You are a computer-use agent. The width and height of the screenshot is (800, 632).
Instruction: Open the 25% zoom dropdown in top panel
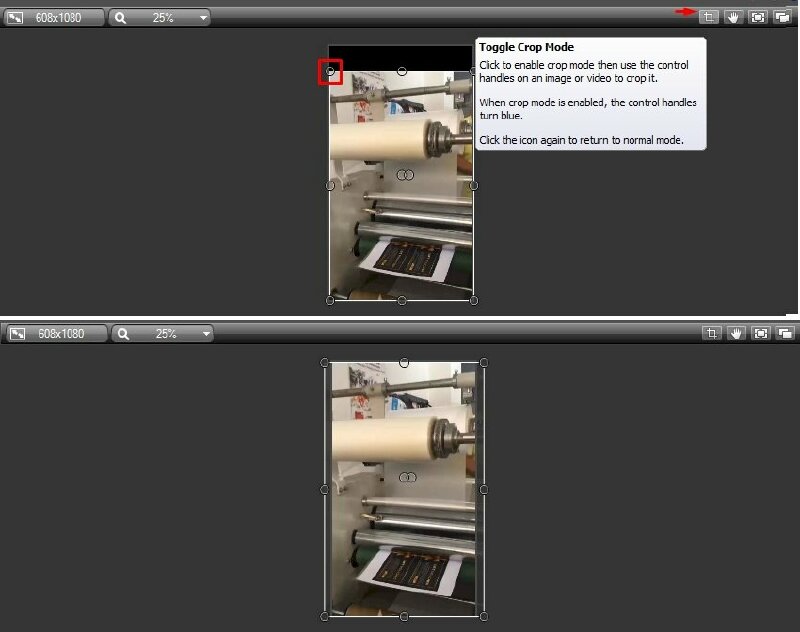click(x=204, y=18)
